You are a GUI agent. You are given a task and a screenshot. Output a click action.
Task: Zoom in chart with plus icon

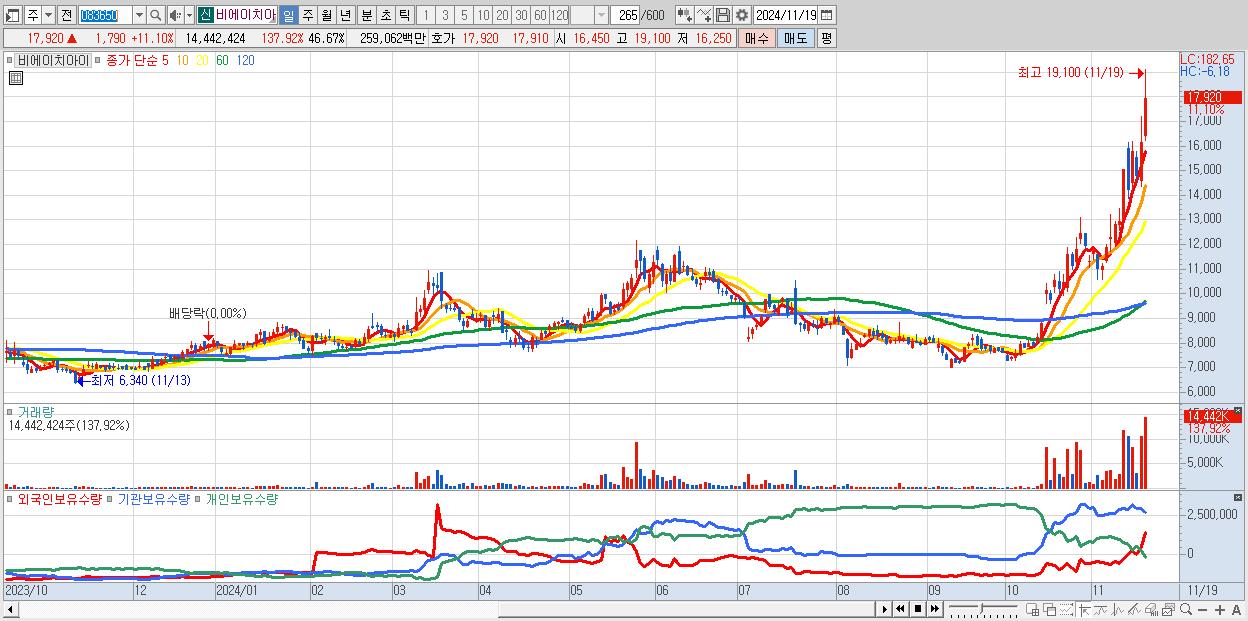1220,609
